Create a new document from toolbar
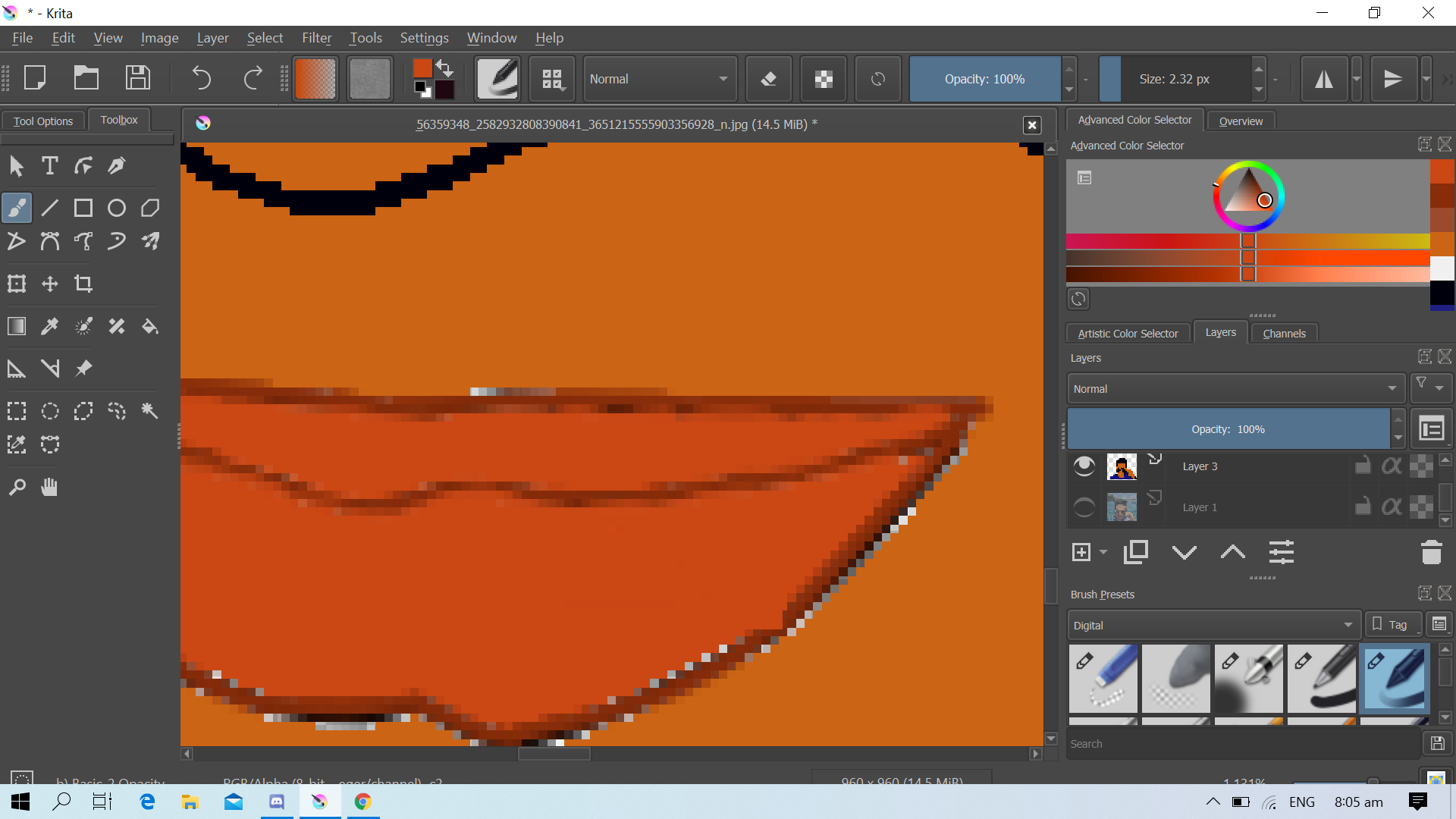This screenshot has height=819, width=1456. [x=35, y=78]
